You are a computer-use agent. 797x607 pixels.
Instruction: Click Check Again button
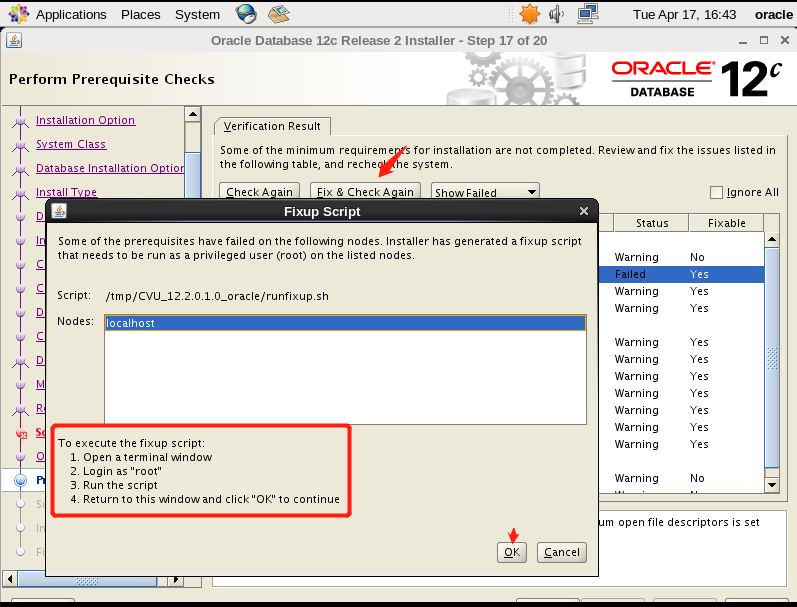[x=259, y=192]
